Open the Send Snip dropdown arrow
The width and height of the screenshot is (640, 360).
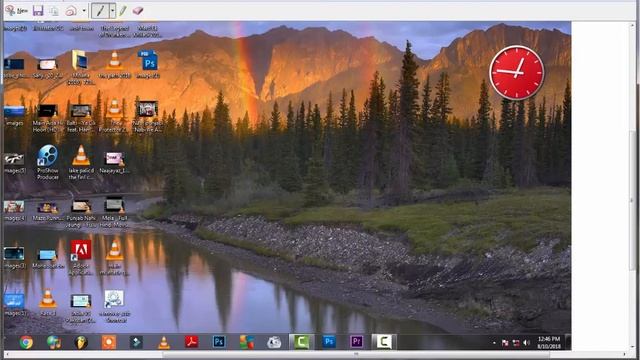click(x=84, y=11)
